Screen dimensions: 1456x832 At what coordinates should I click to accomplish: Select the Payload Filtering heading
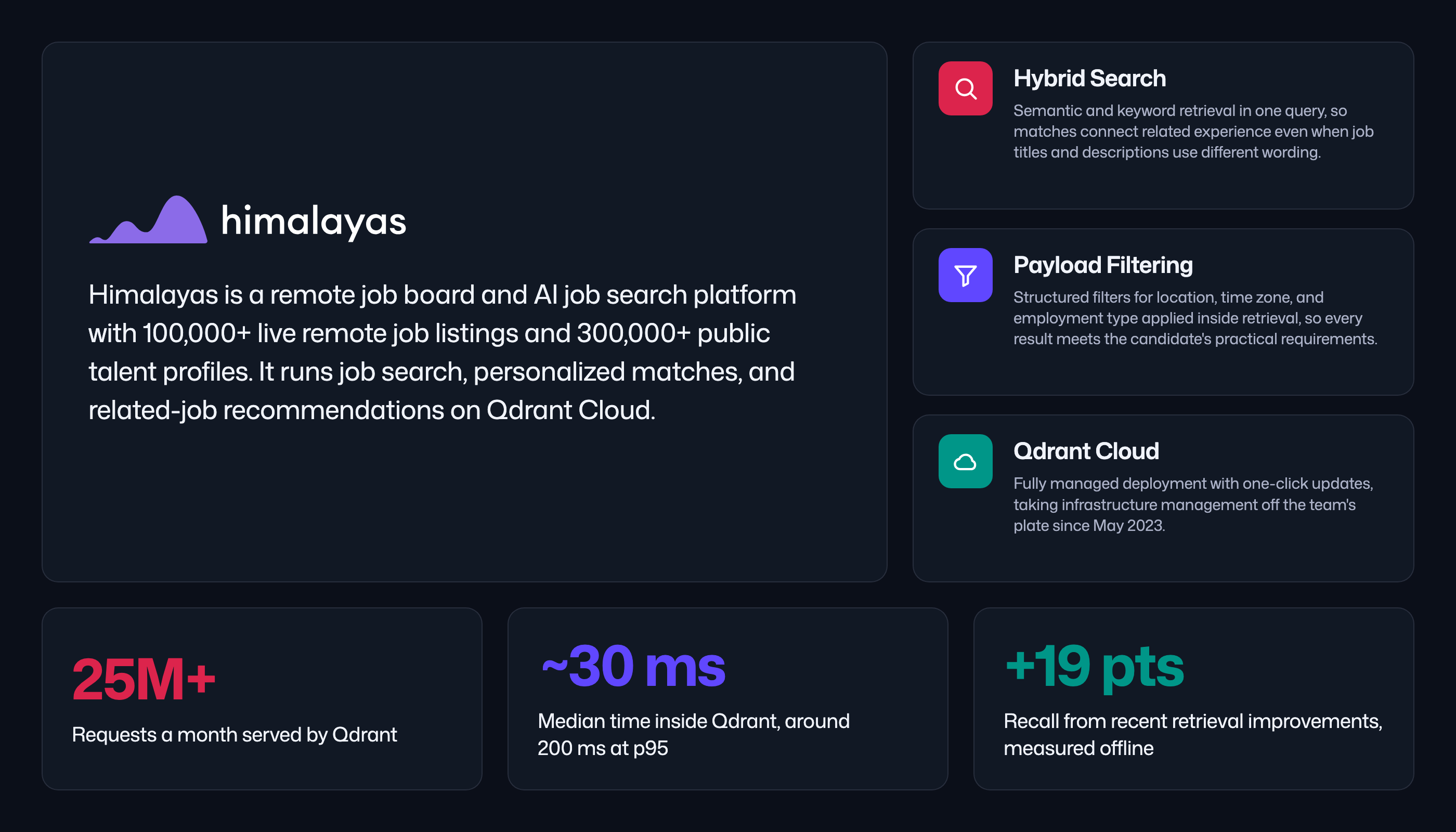pos(1103,265)
